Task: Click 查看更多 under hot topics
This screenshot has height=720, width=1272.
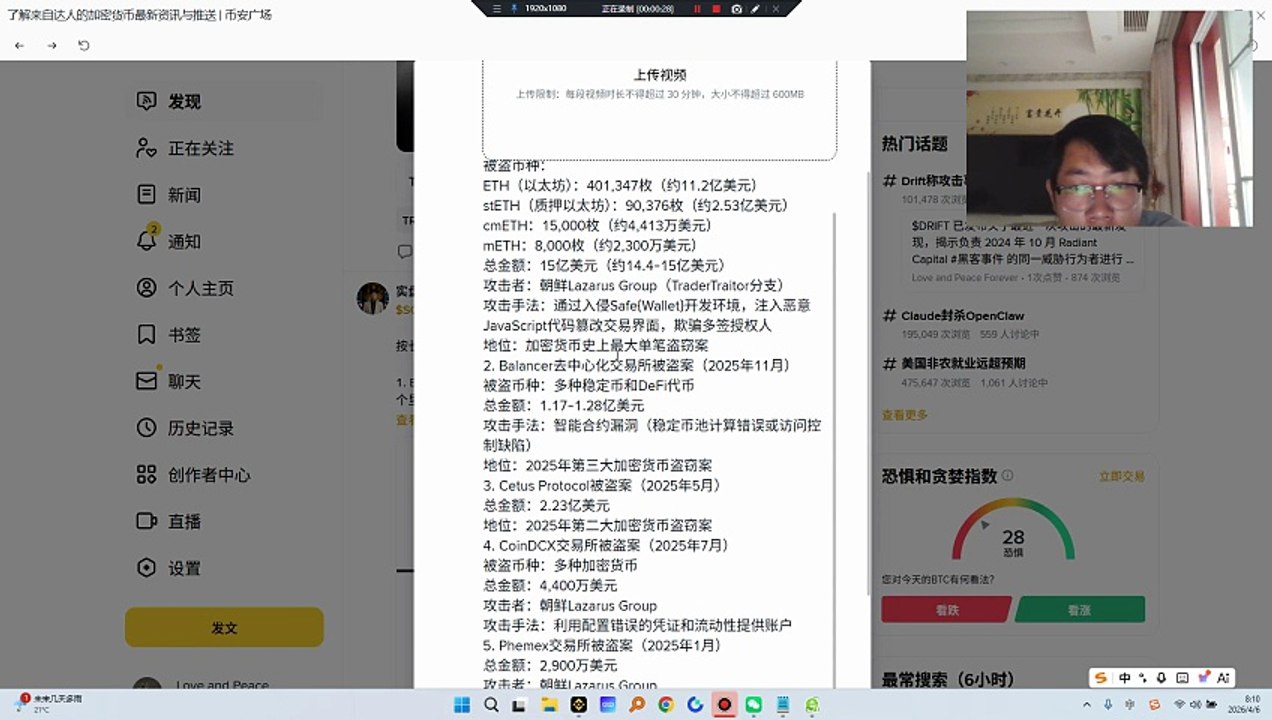Action: (904, 414)
